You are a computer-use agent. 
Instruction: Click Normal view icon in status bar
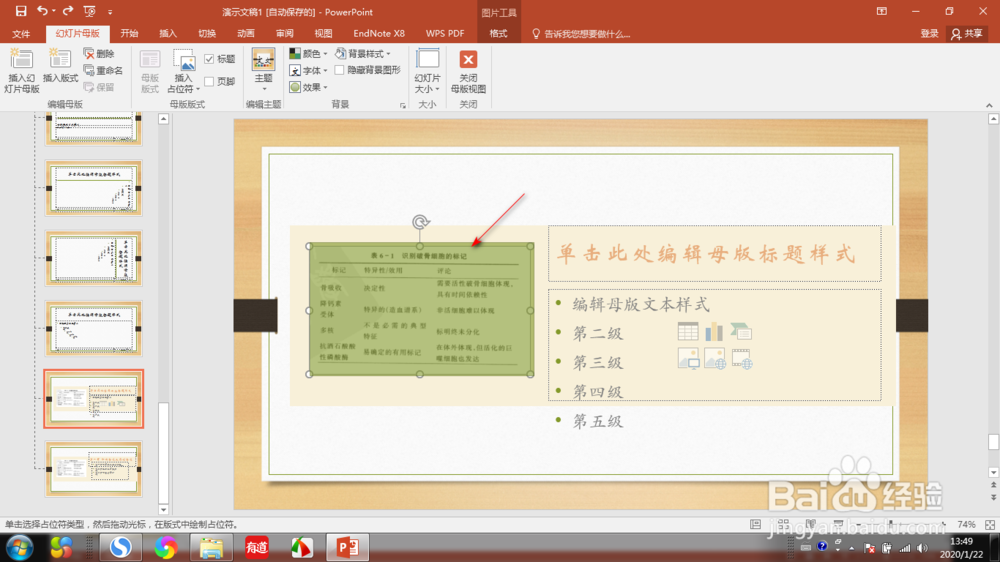(755, 524)
